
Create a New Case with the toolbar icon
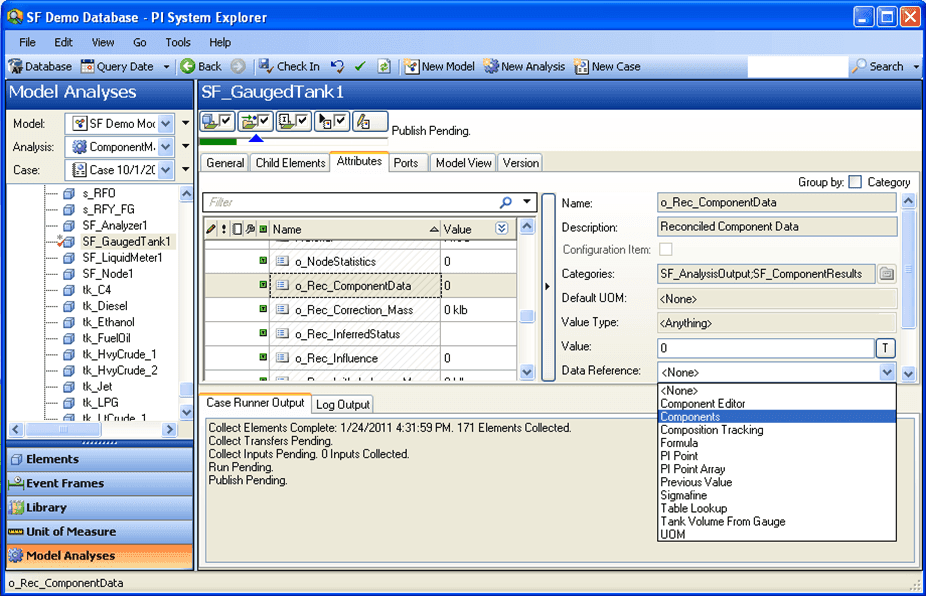(580, 67)
